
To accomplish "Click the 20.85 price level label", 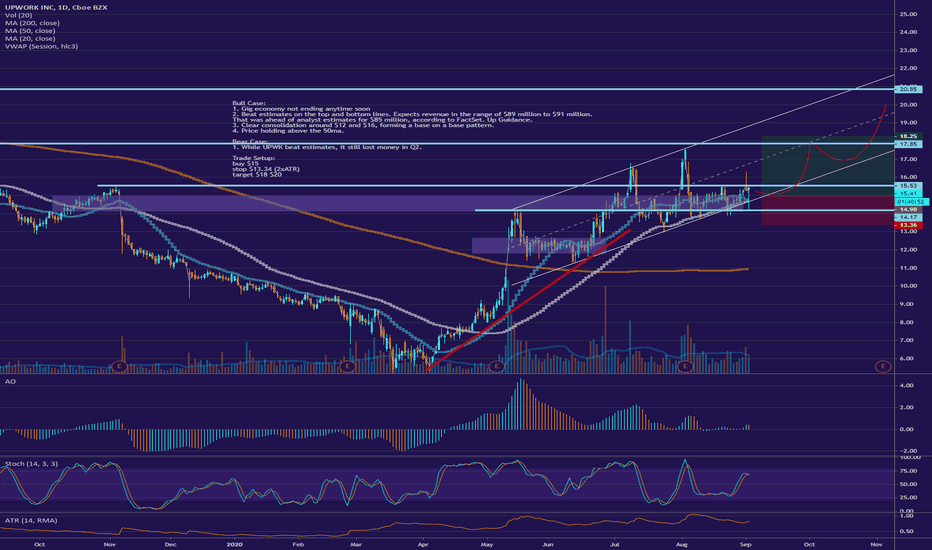I will (908, 89).
